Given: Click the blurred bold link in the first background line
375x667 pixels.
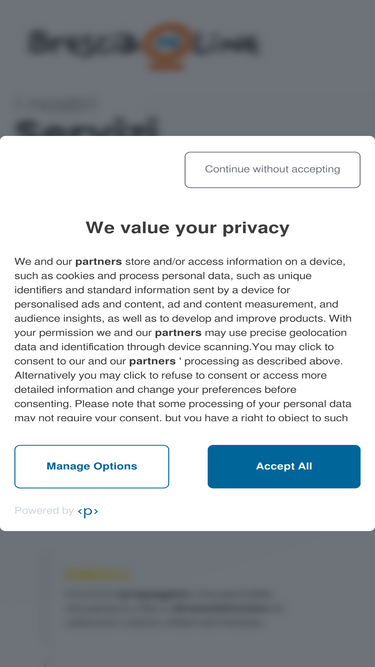Looking at the screenshot, I should click(154, 594).
